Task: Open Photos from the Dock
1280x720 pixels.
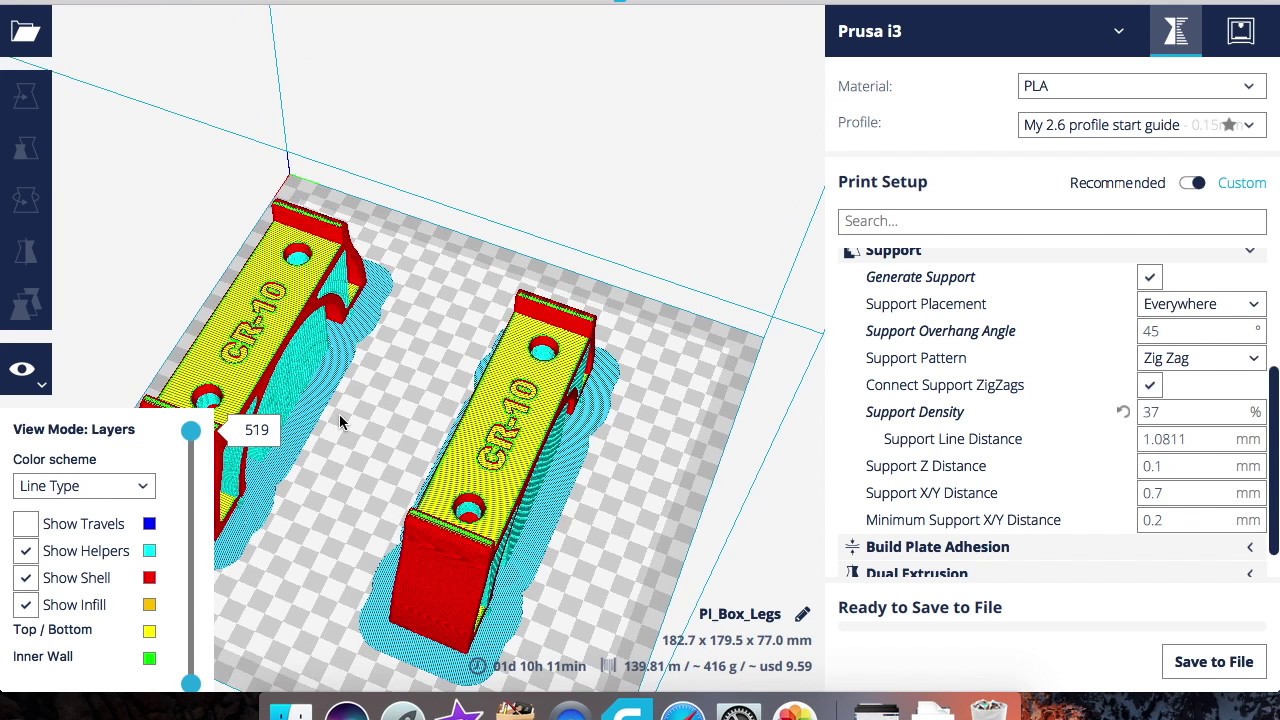Action: [x=795, y=712]
